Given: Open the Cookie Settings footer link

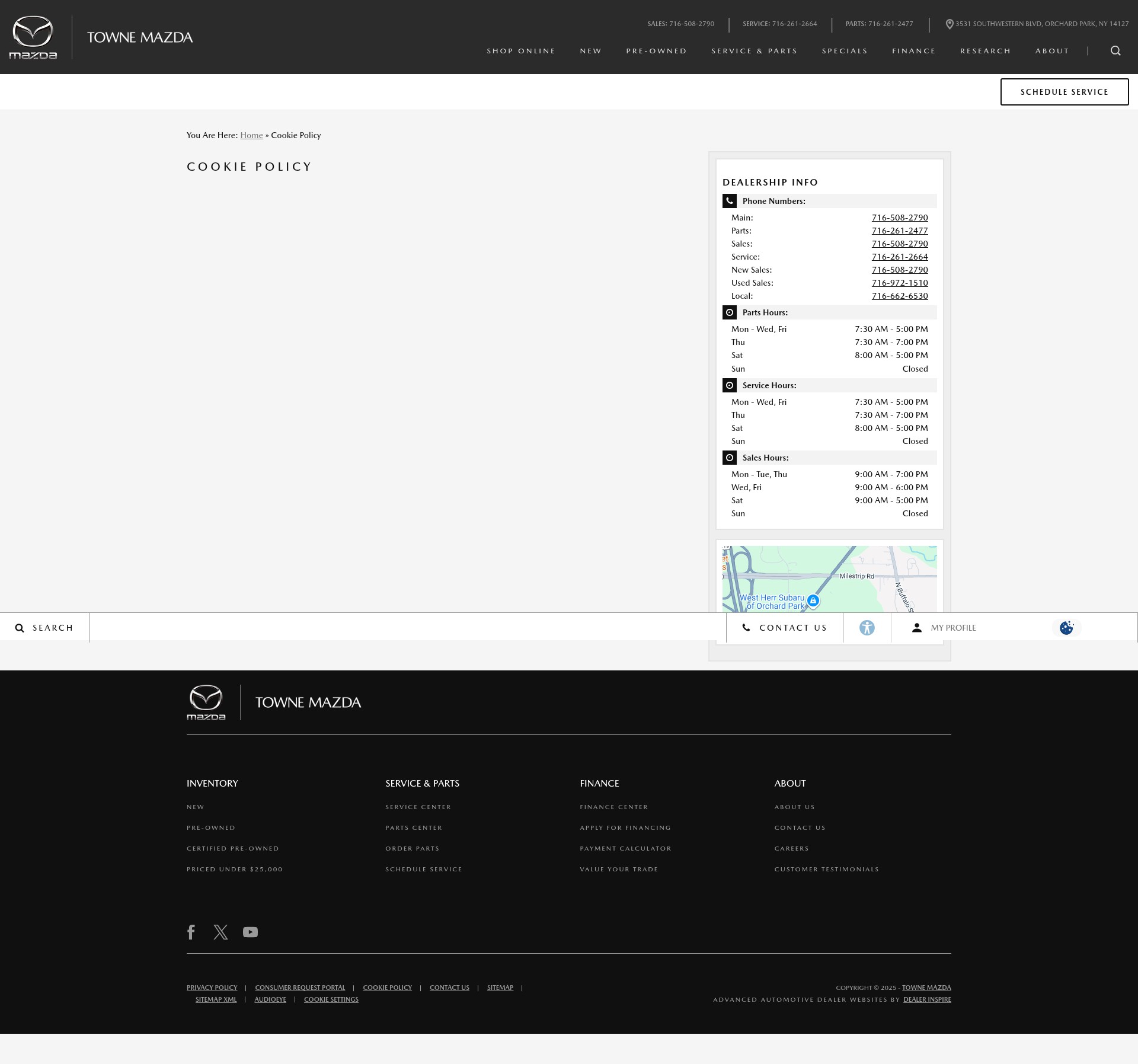Looking at the screenshot, I should click(x=331, y=999).
